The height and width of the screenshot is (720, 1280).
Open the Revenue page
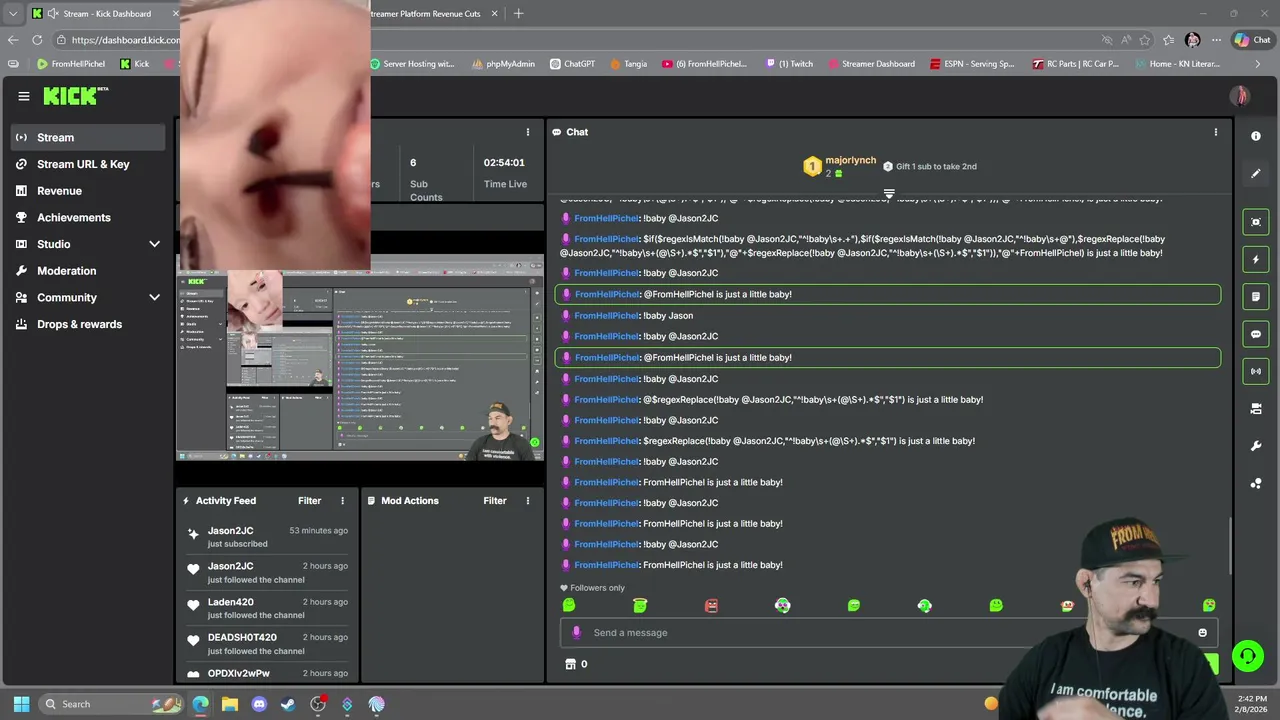point(88,191)
